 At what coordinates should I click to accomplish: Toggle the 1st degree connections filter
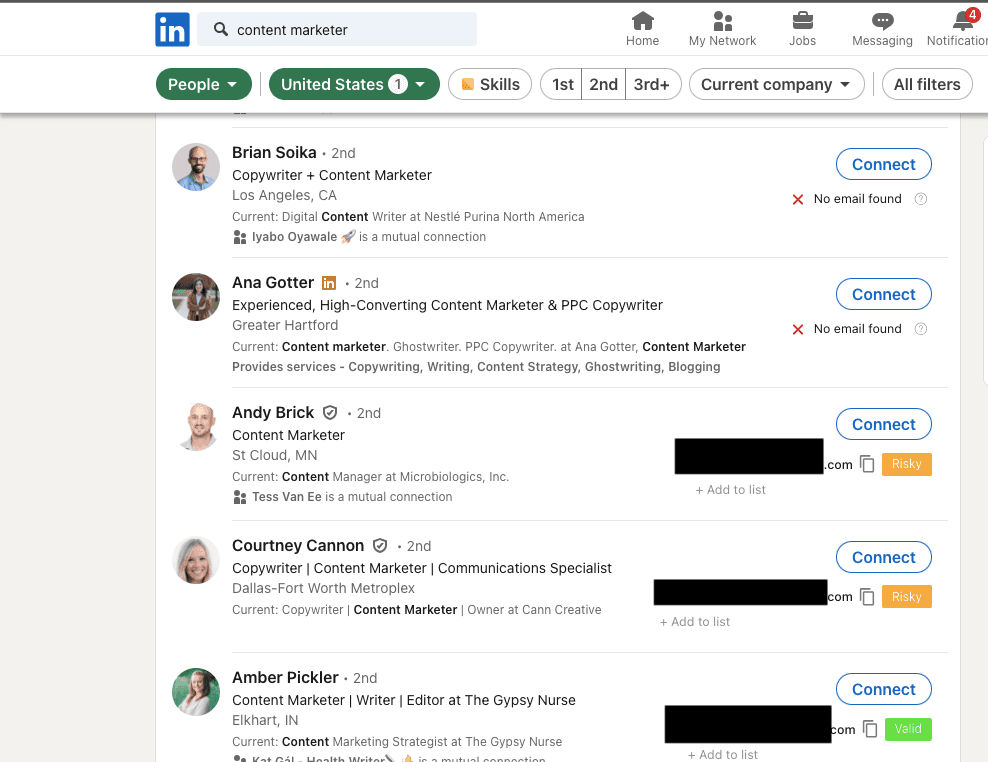(x=562, y=84)
